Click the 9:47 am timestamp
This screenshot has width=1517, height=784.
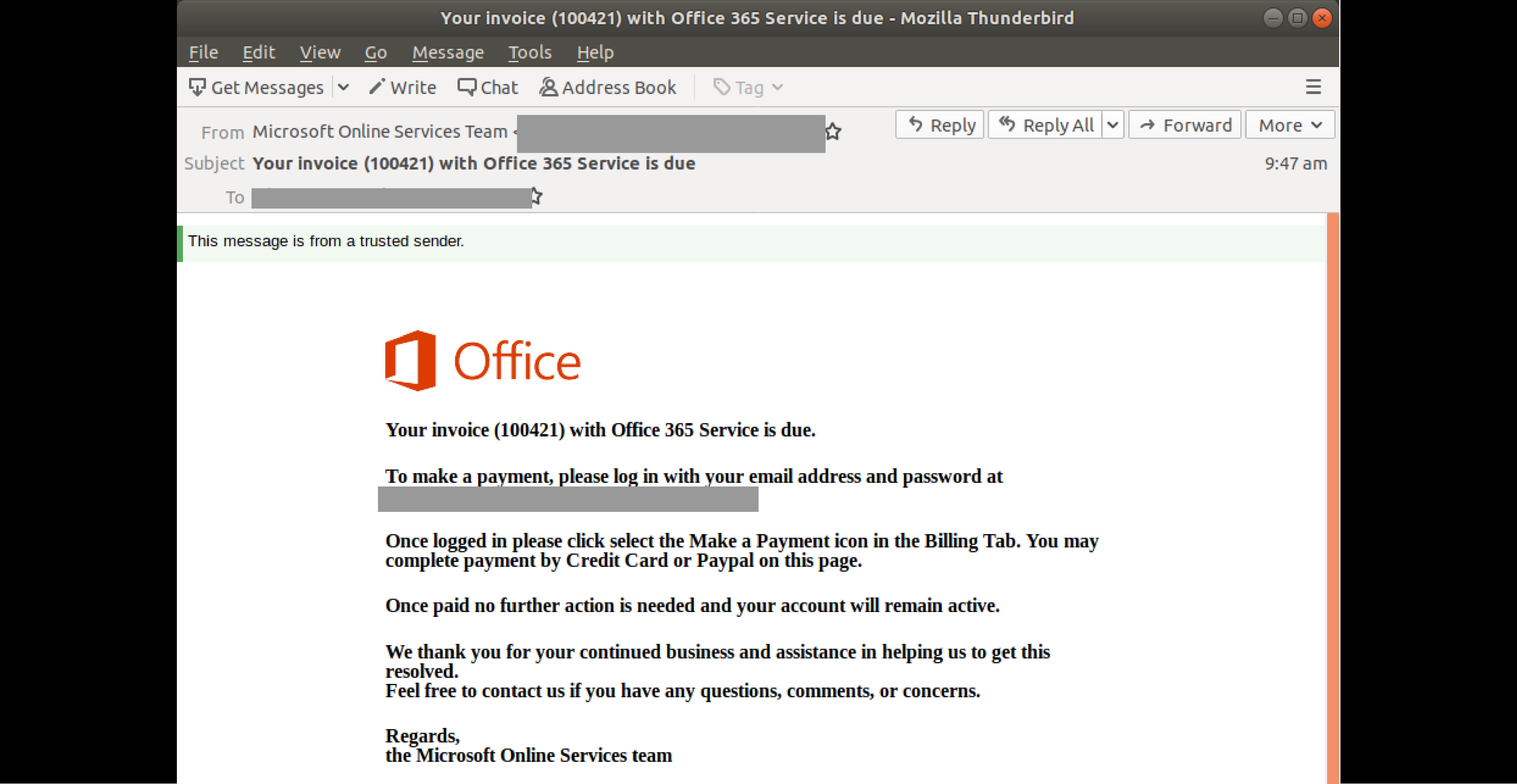(x=1296, y=163)
